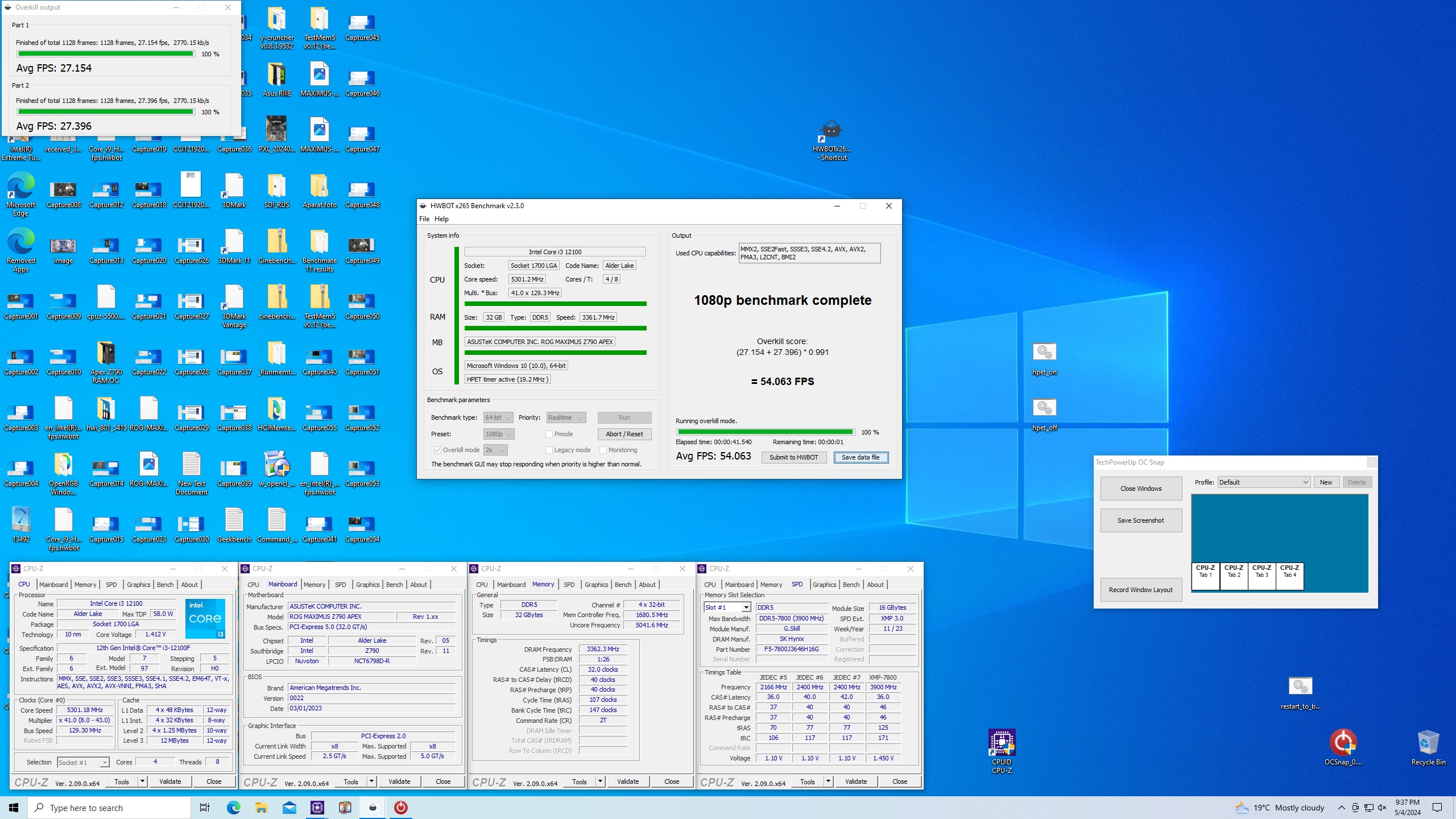Open the HWBOTx265 Shortcut desktop icon
1456x819 pixels.
click(x=831, y=140)
